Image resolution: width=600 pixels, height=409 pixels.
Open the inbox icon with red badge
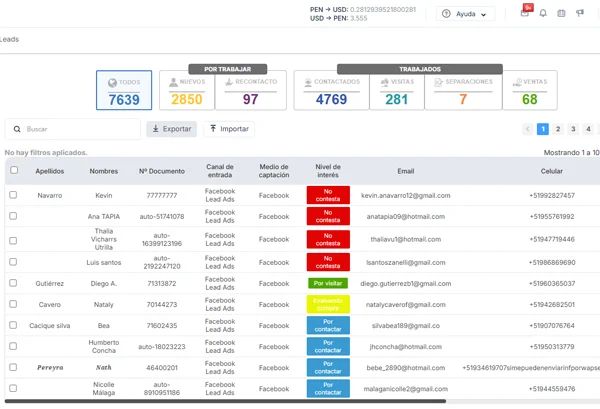tap(526, 13)
